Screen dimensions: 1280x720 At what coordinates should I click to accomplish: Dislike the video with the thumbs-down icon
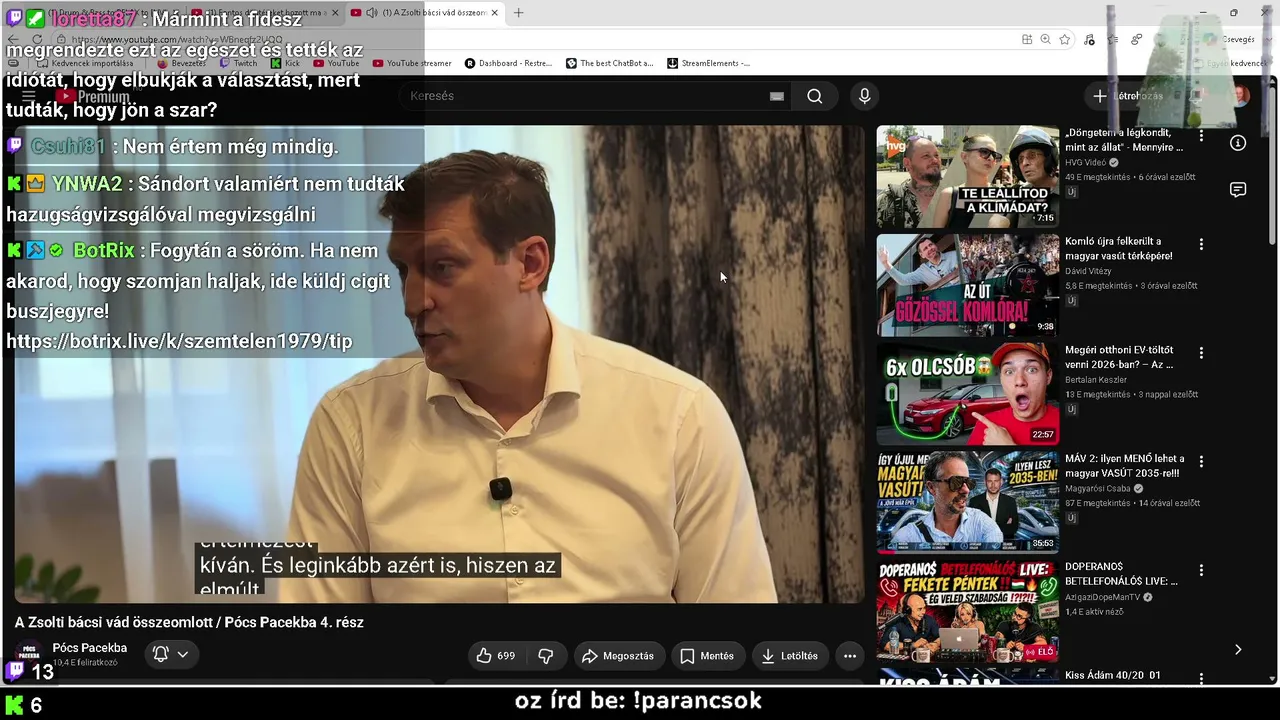(546, 656)
